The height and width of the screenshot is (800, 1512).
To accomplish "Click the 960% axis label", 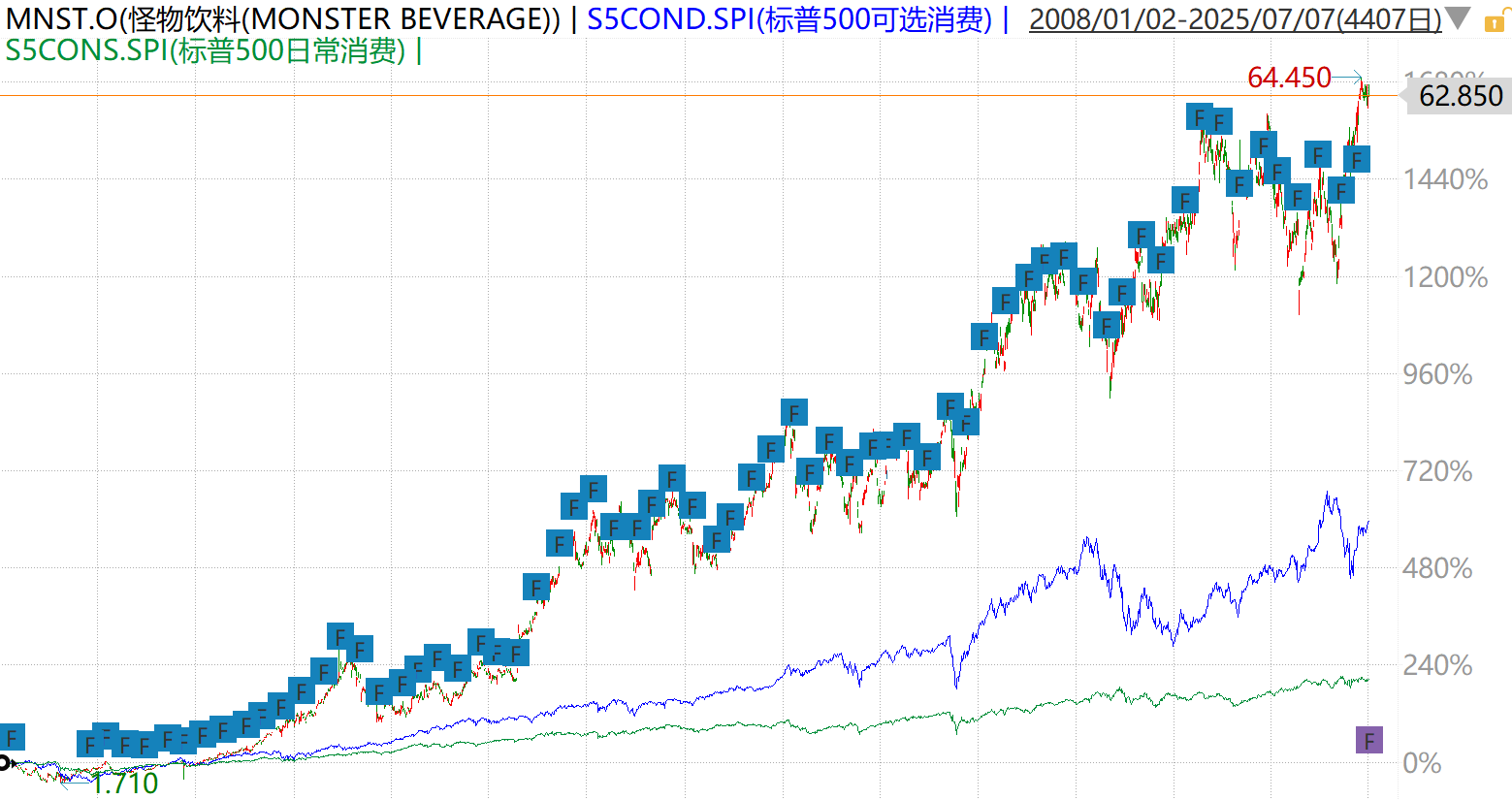I will pos(1437,374).
